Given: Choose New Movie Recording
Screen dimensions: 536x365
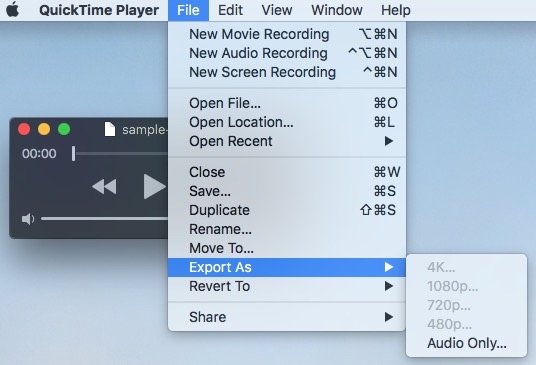Looking at the screenshot, I should (x=287, y=34).
